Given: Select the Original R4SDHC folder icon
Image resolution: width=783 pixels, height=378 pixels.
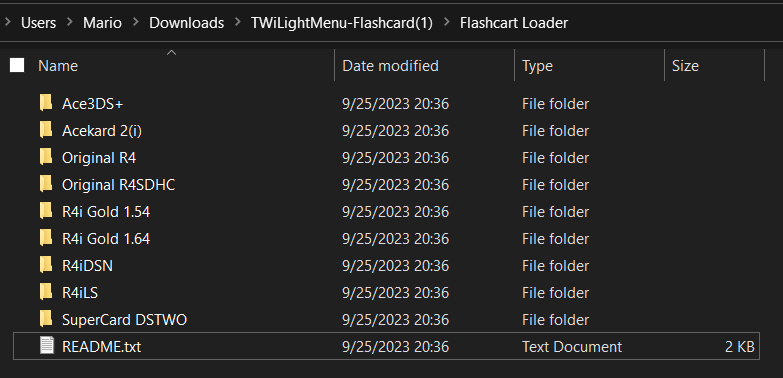Looking at the screenshot, I should pyautogui.click(x=46, y=184).
